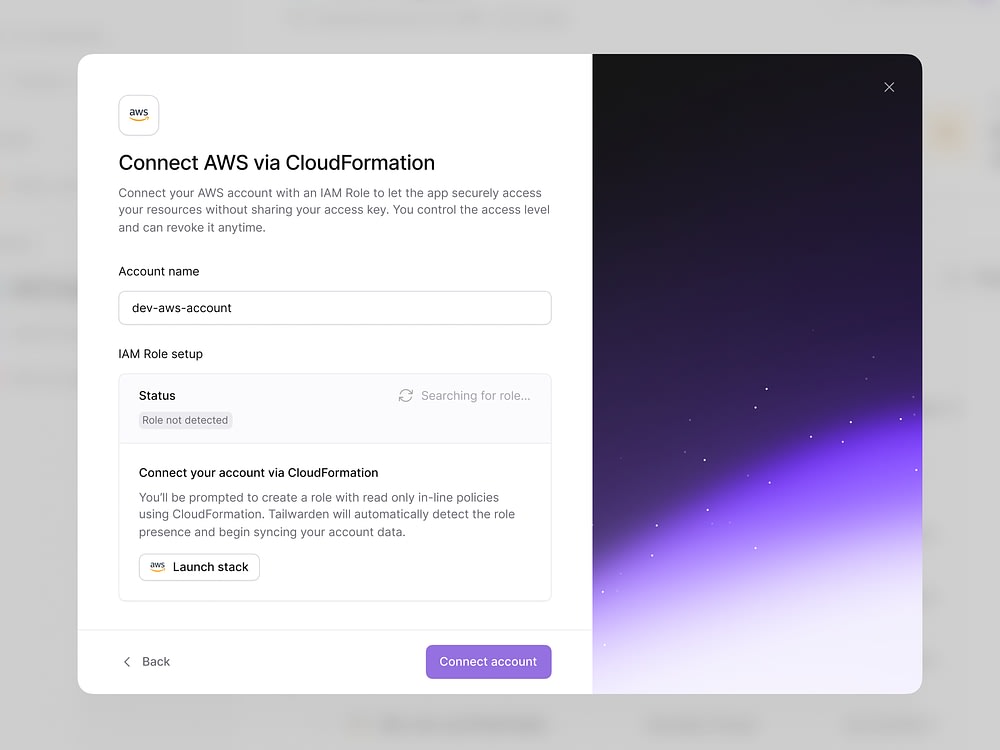Dismiss the dialog using the X icon
This screenshot has width=1000, height=750.
click(x=889, y=87)
